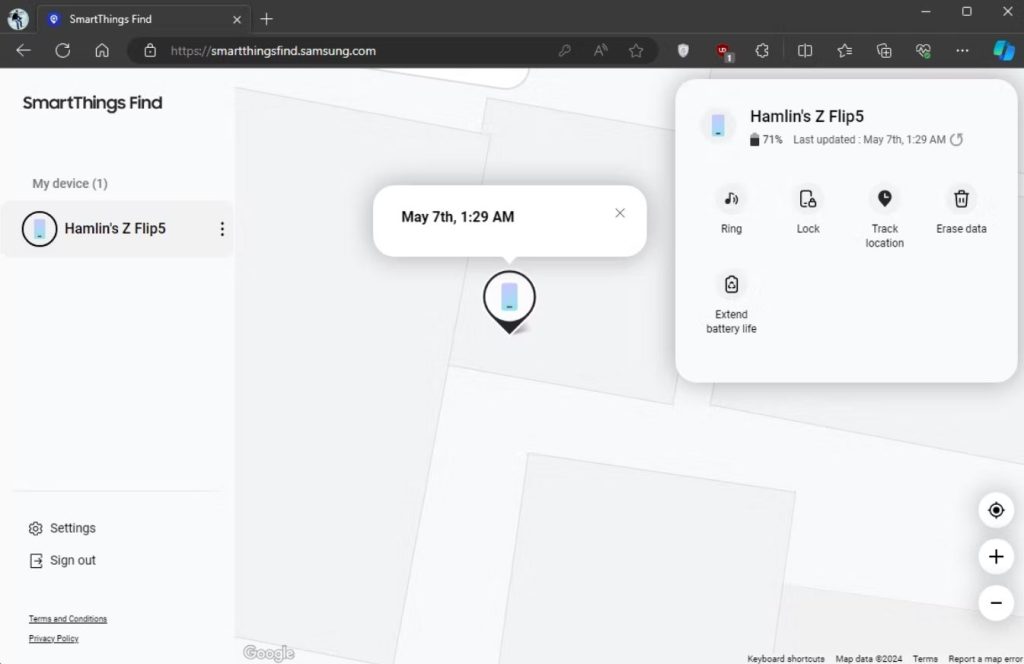Refresh the last updated location status
Viewport: 1024px width, 664px height.
click(x=956, y=140)
